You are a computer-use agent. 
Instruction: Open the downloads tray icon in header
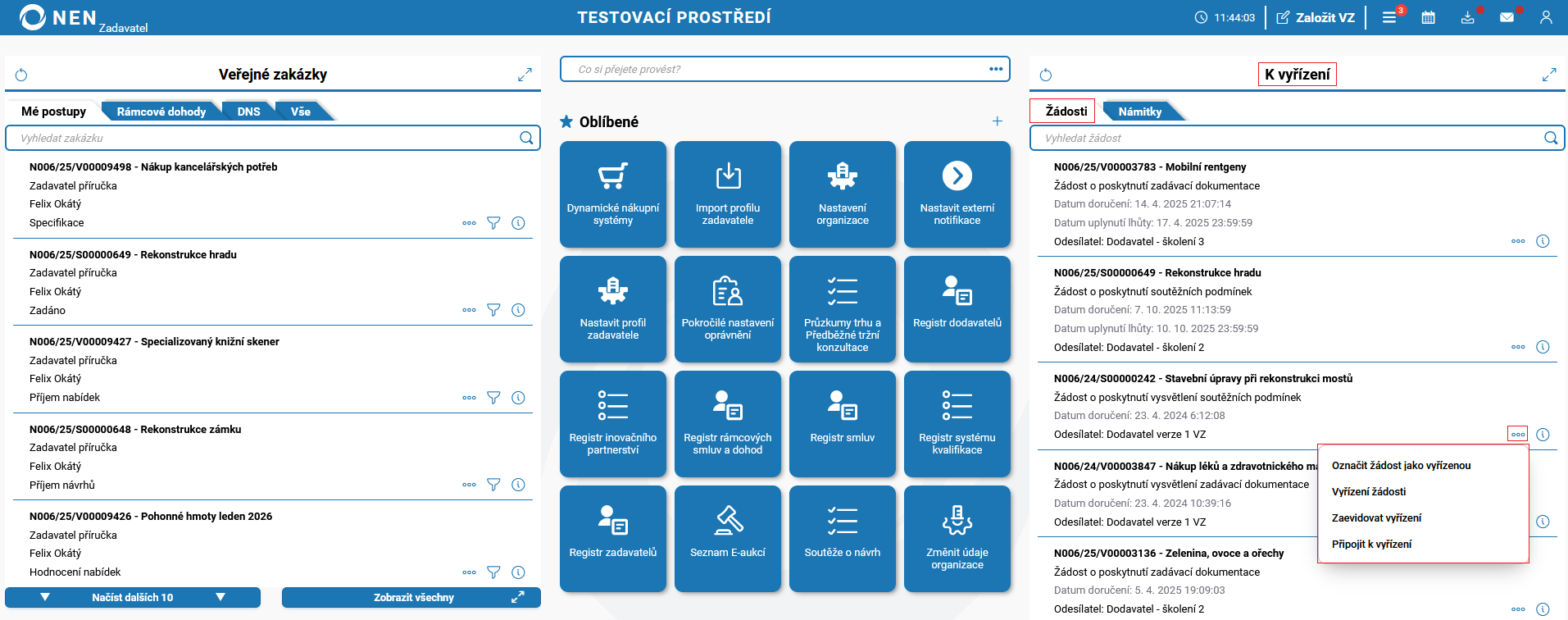pos(1468,17)
